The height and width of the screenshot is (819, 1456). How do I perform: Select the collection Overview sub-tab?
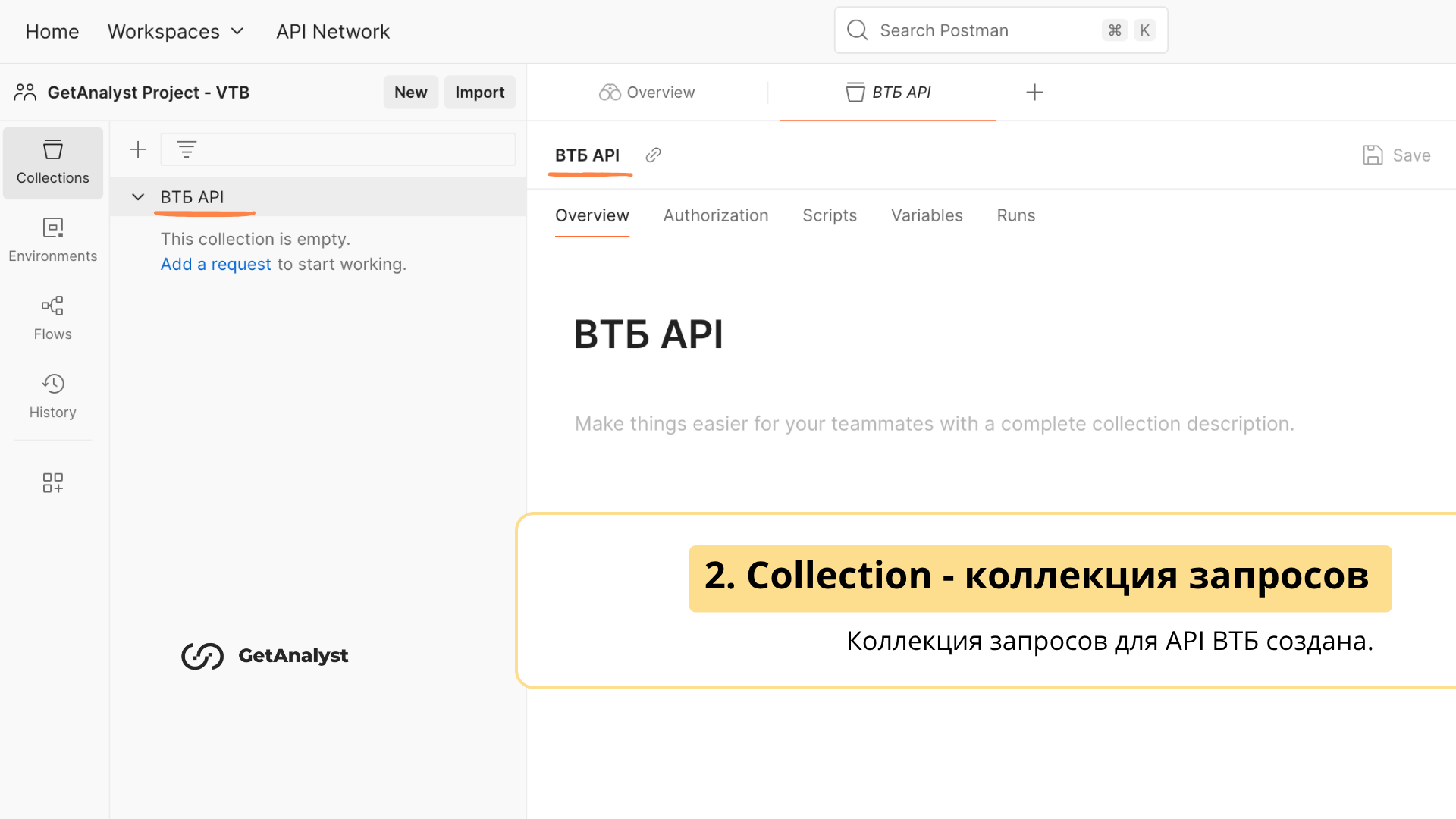[x=592, y=215]
